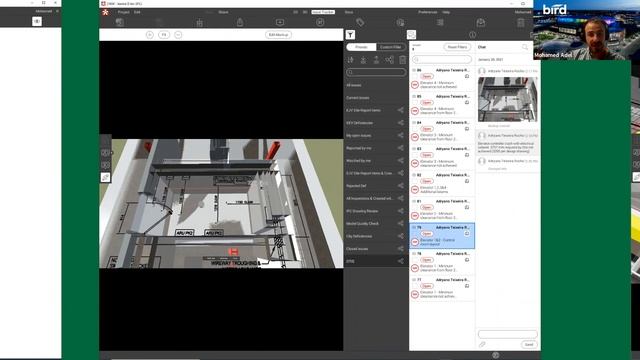Switch to the Presets tab
Viewport: 640px width, 360px height.
click(x=361, y=47)
